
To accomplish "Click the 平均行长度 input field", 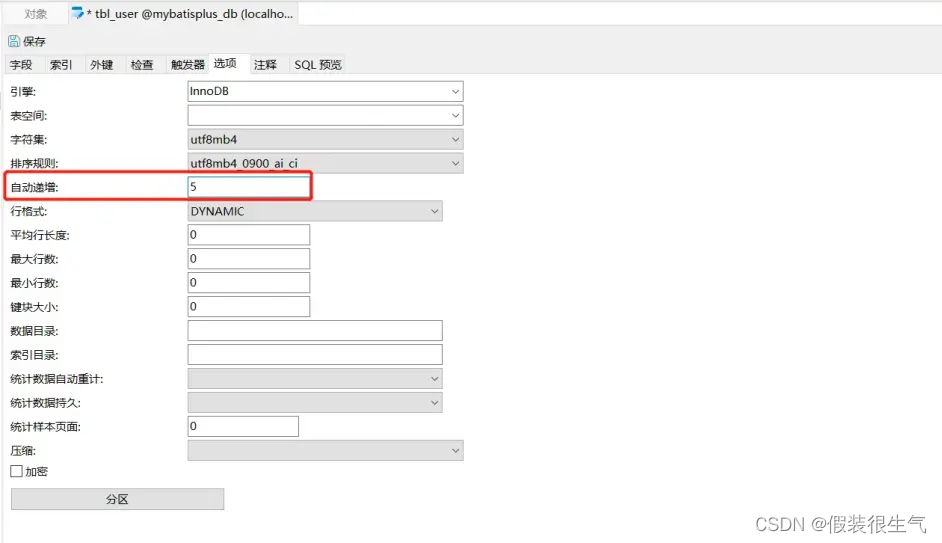I will [x=249, y=235].
